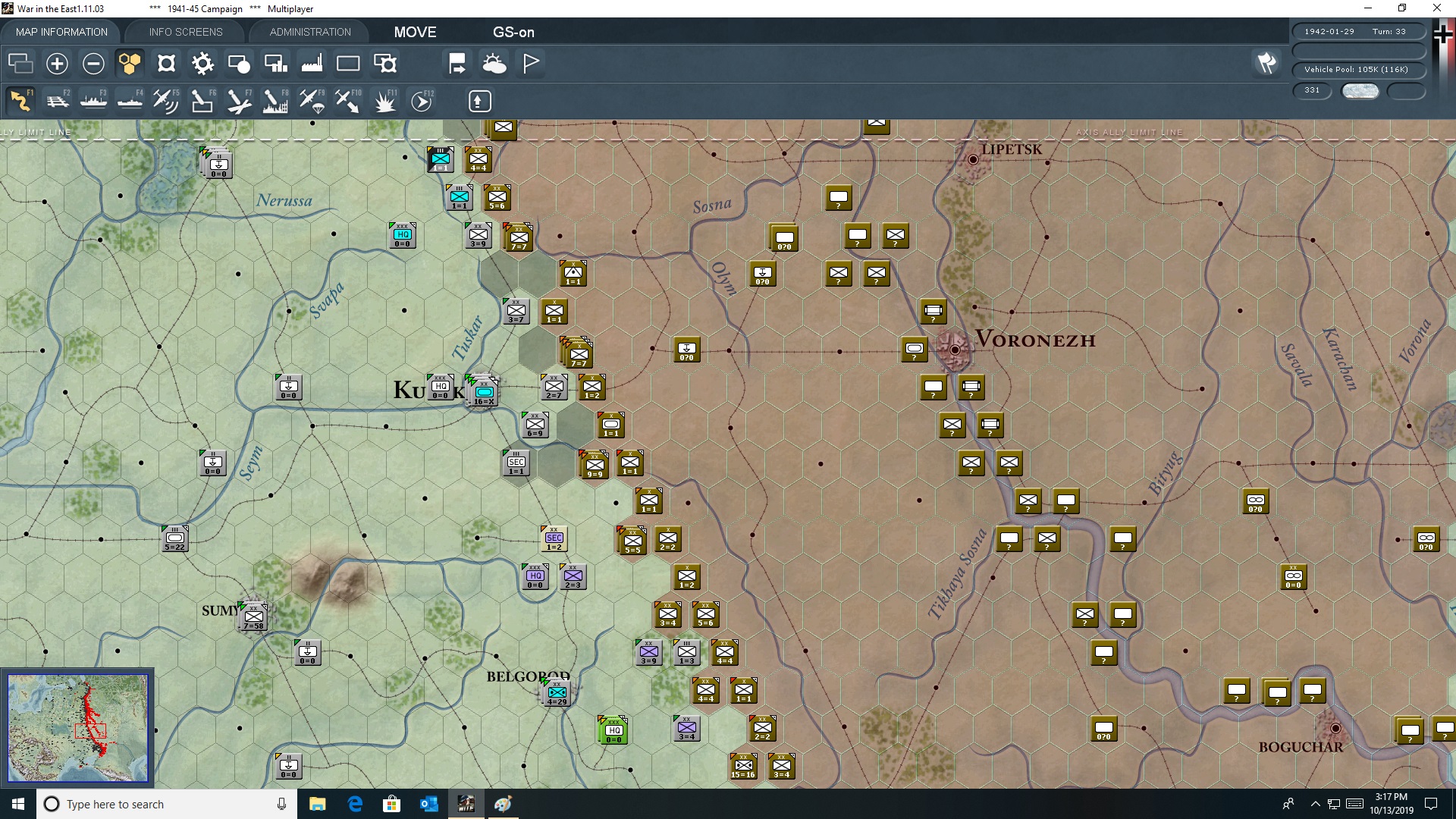Select the F9 airborne drop mode icon
Screen dimensions: 1456x819
(311, 100)
